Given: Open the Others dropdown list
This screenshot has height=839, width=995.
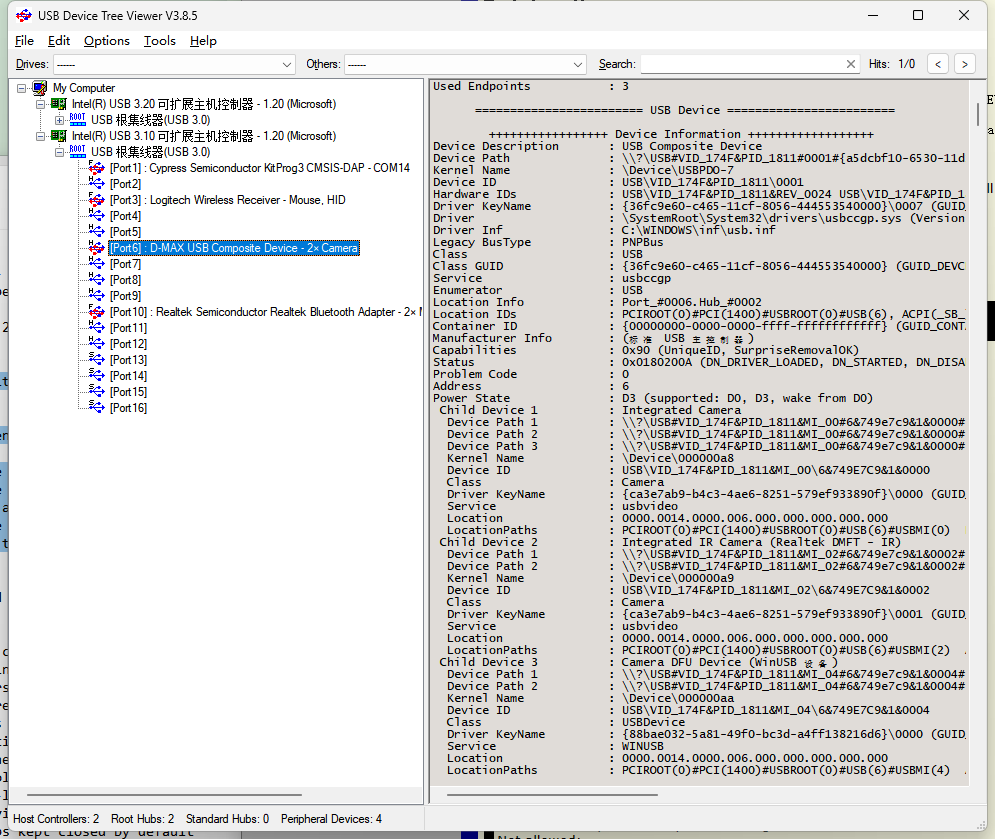Looking at the screenshot, I should point(578,64).
